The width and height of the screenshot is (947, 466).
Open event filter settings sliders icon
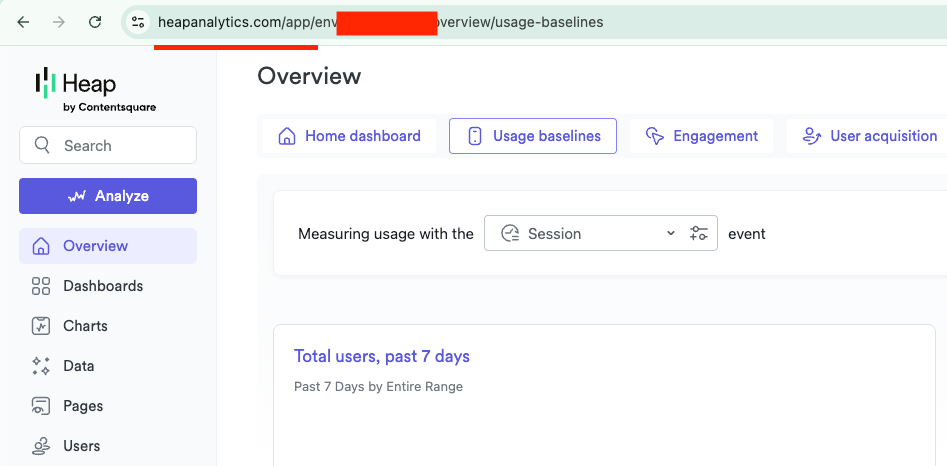pos(699,233)
